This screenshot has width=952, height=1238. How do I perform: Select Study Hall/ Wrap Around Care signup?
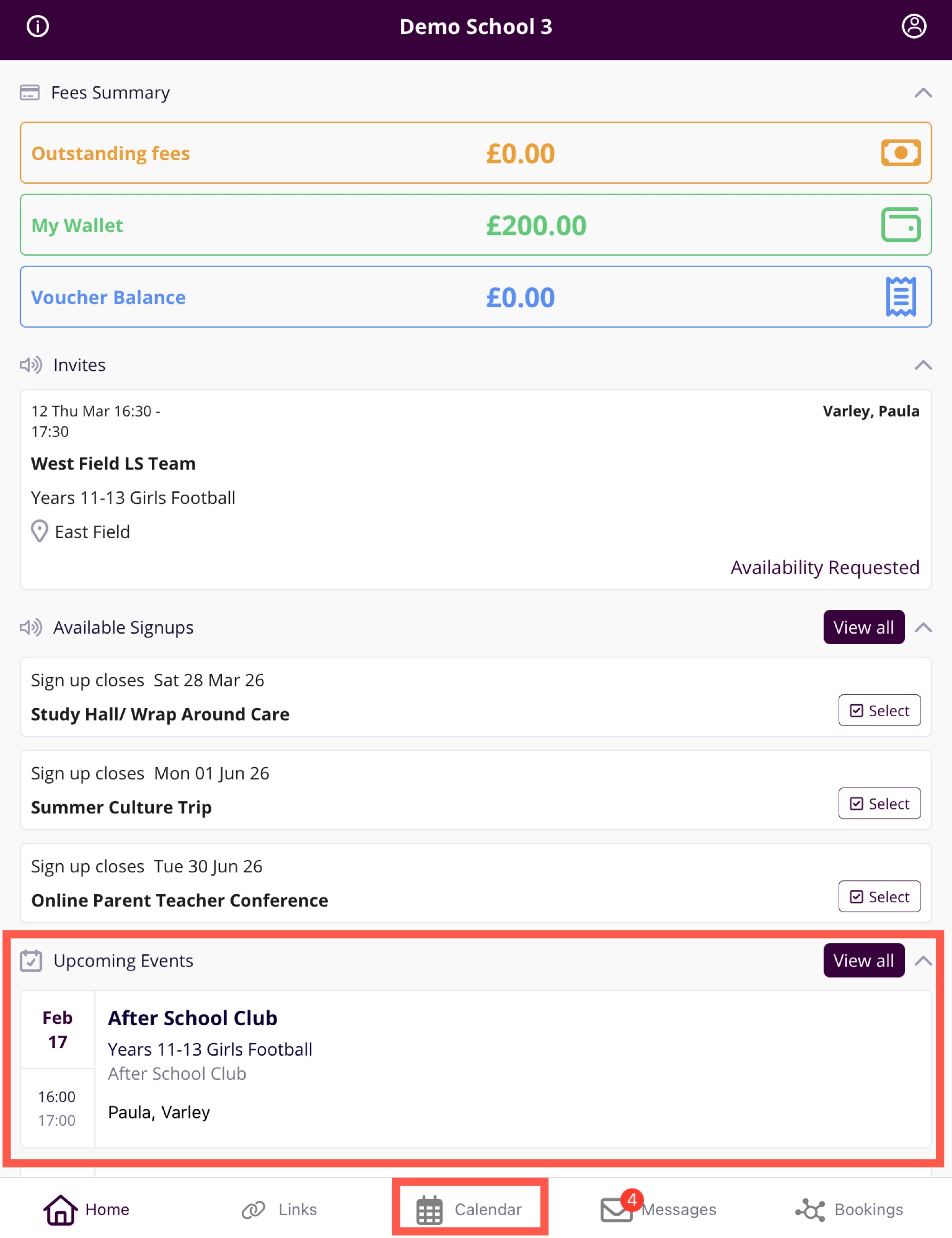click(x=879, y=710)
